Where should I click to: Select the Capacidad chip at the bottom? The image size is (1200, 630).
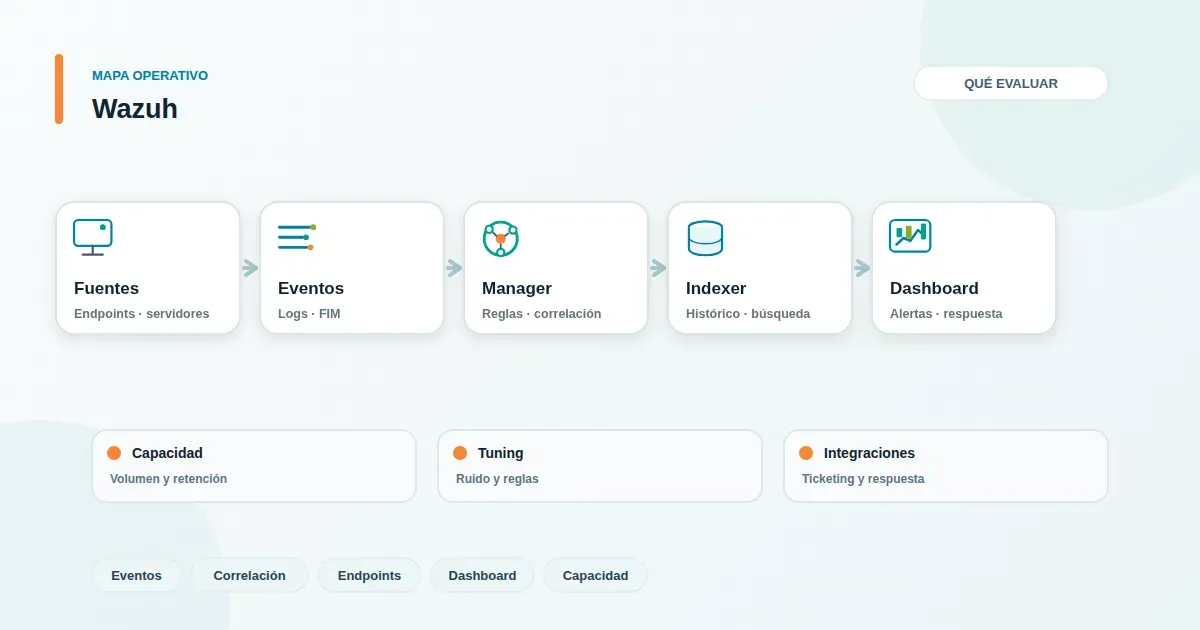[x=596, y=575]
